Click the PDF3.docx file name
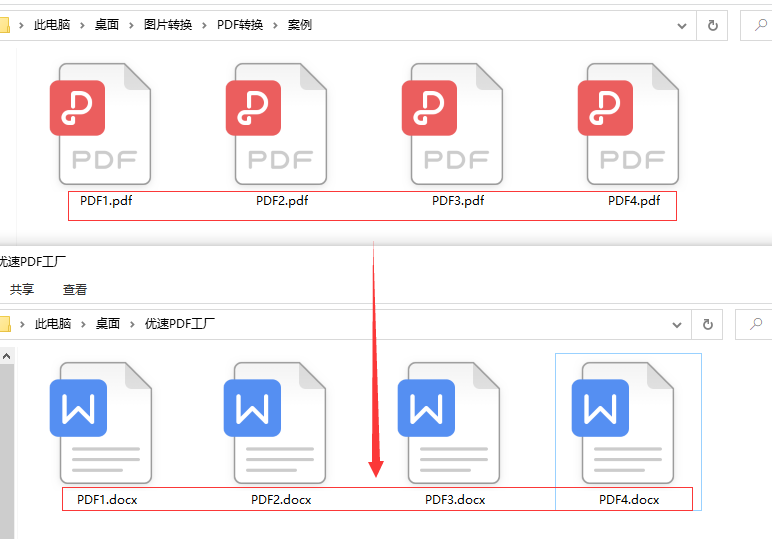Screen dimensions: 772x539 (455, 500)
